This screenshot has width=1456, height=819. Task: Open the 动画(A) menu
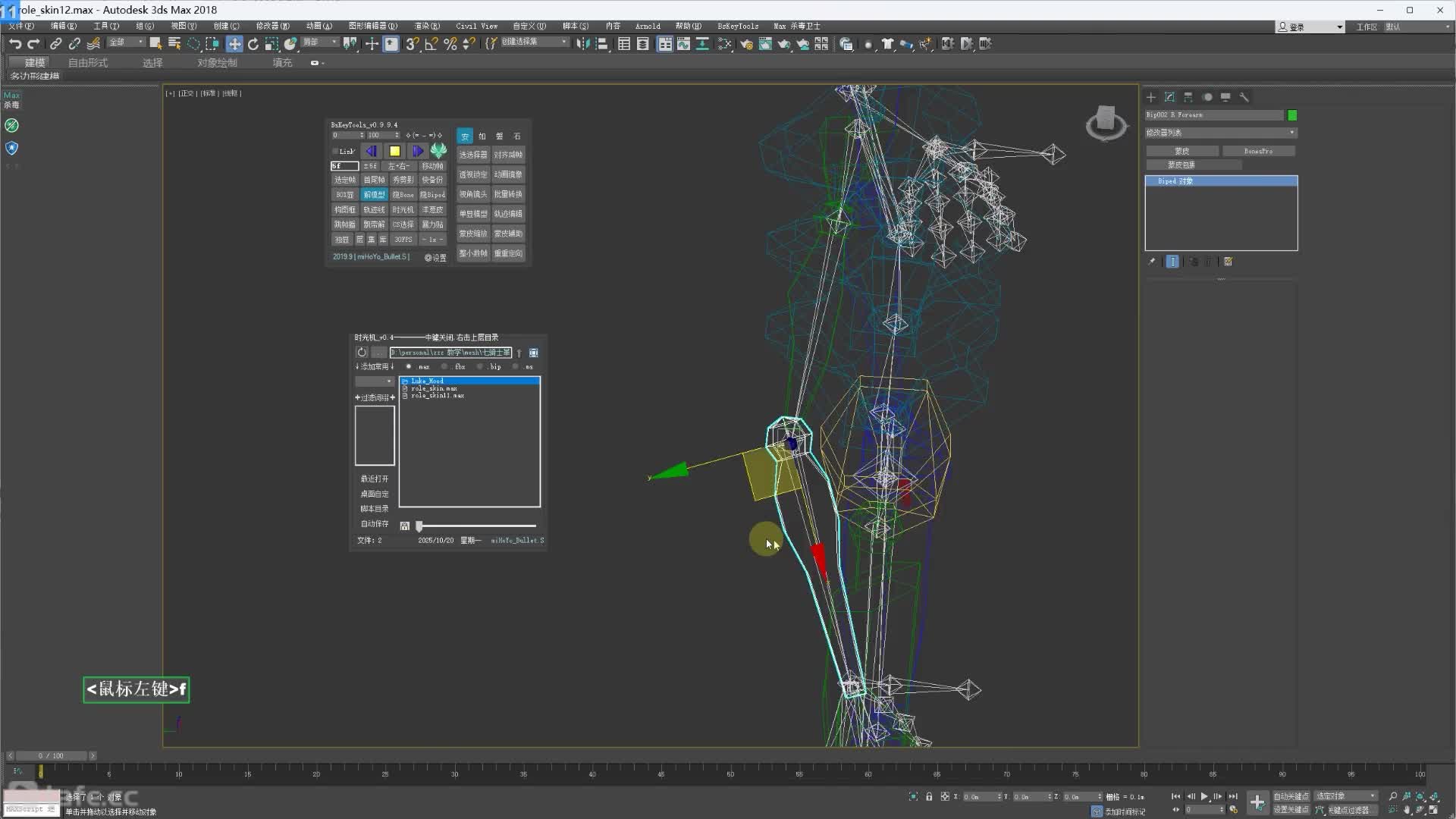click(318, 26)
